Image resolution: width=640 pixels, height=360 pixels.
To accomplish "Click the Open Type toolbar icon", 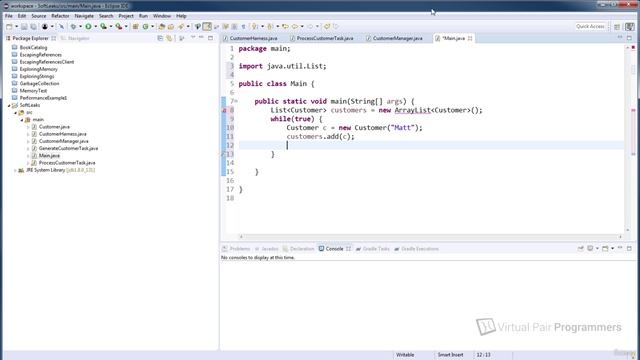I will pos(162,27).
